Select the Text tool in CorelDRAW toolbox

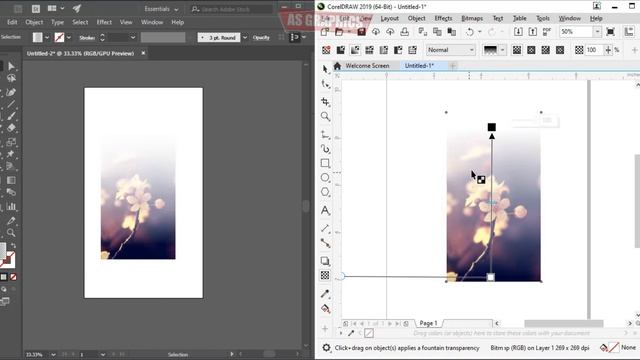point(325,211)
